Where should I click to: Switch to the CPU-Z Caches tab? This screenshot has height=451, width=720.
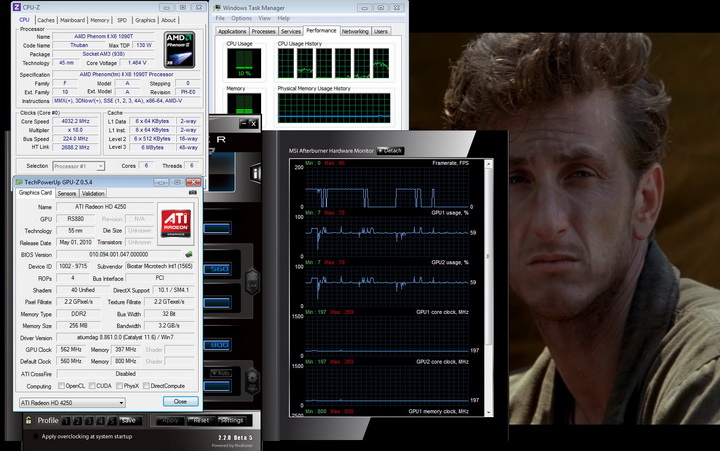click(46, 20)
